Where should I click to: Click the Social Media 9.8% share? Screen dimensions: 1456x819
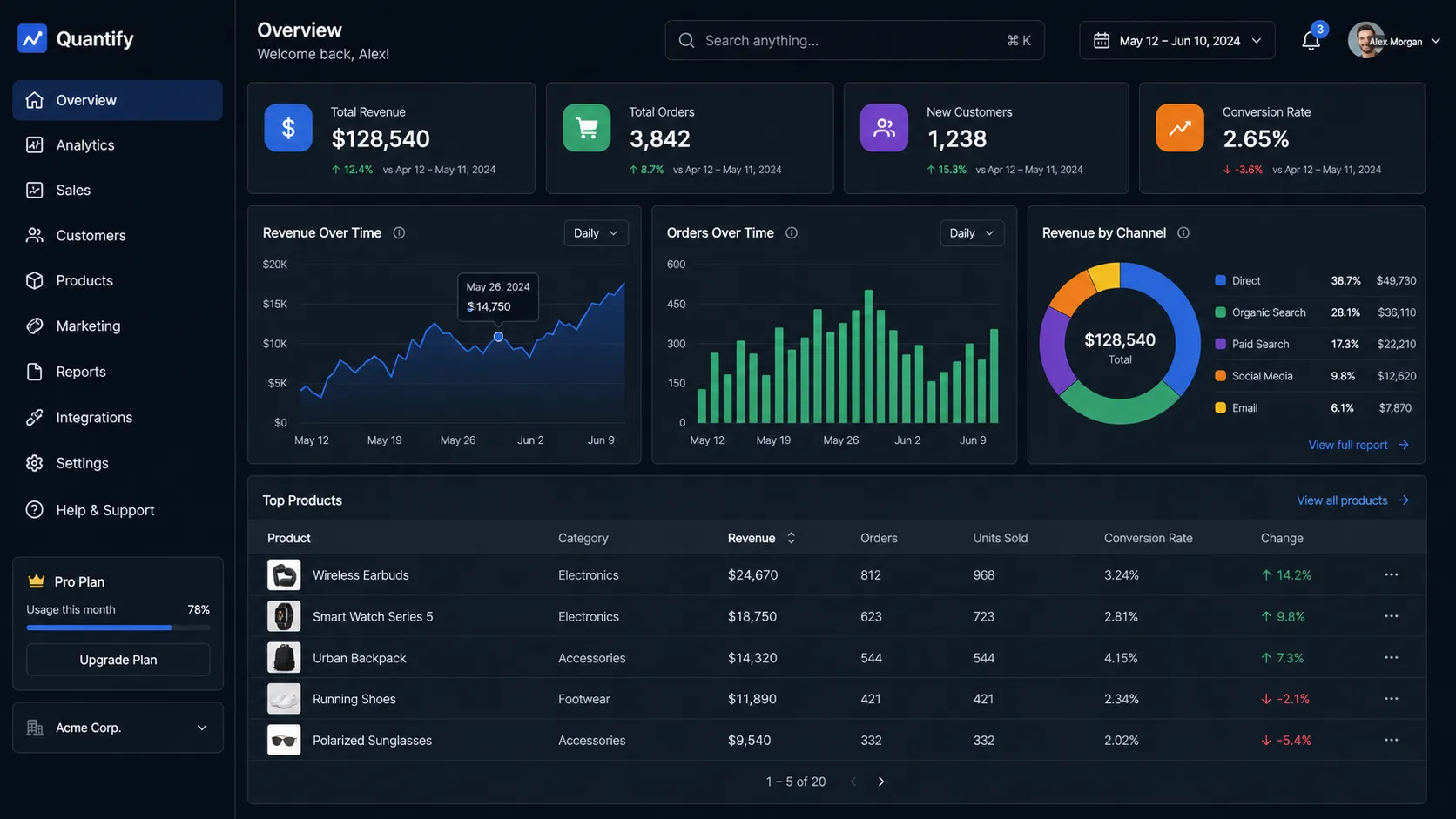pos(1343,376)
